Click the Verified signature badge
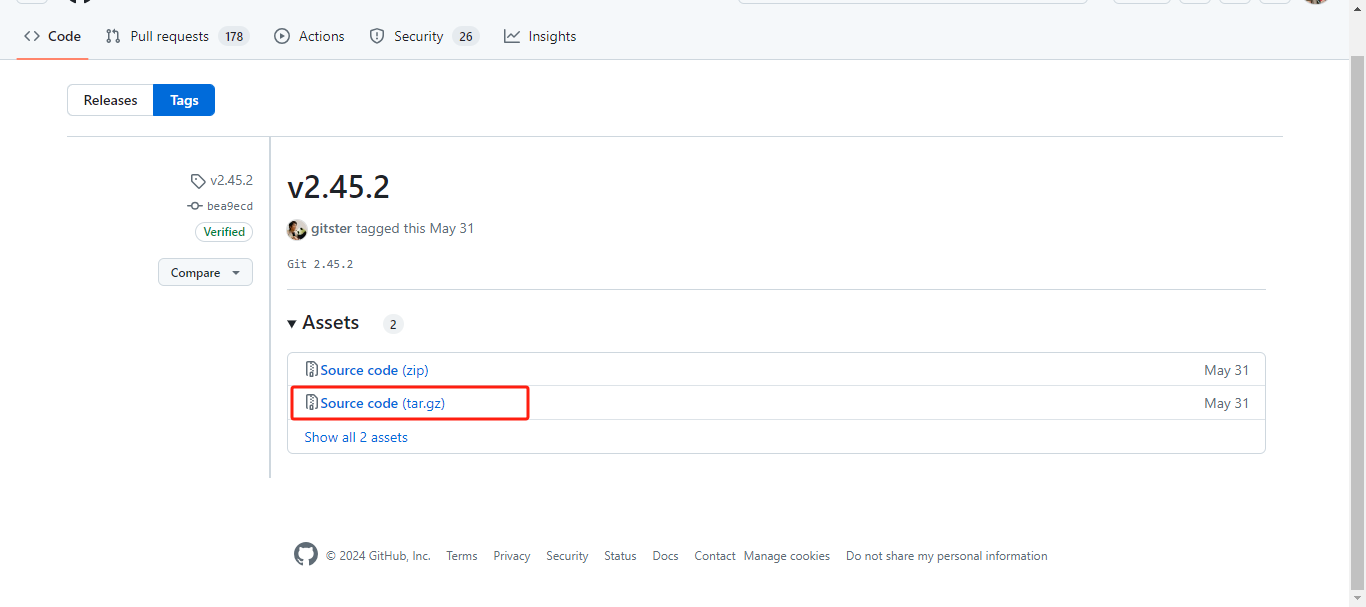The width and height of the screenshot is (1366, 607). click(224, 232)
